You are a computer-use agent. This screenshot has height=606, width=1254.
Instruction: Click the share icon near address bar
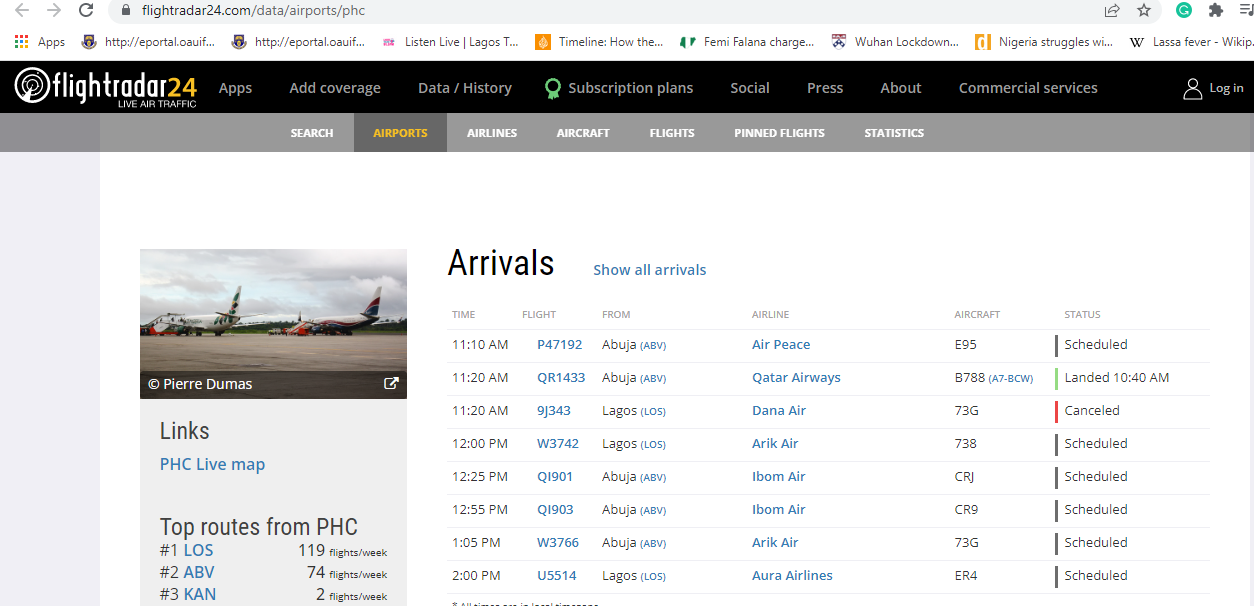tap(1111, 12)
